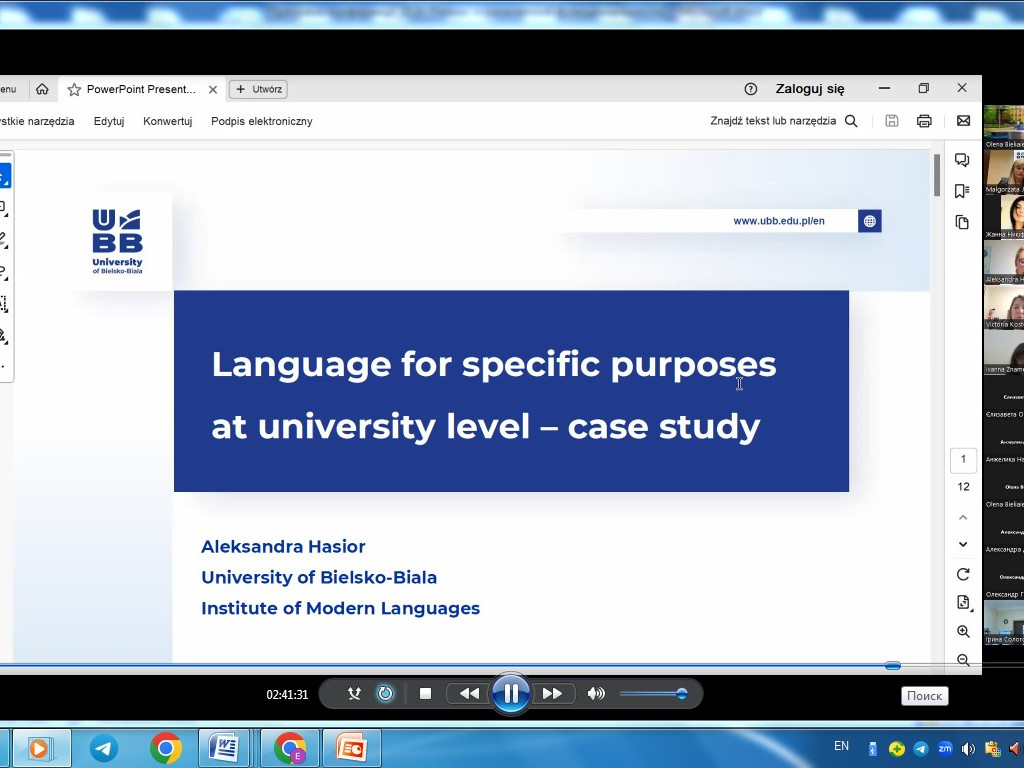Image resolution: width=1024 pixels, height=768 pixels.
Task: Adjust the player volume slider
Action: [652, 694]
